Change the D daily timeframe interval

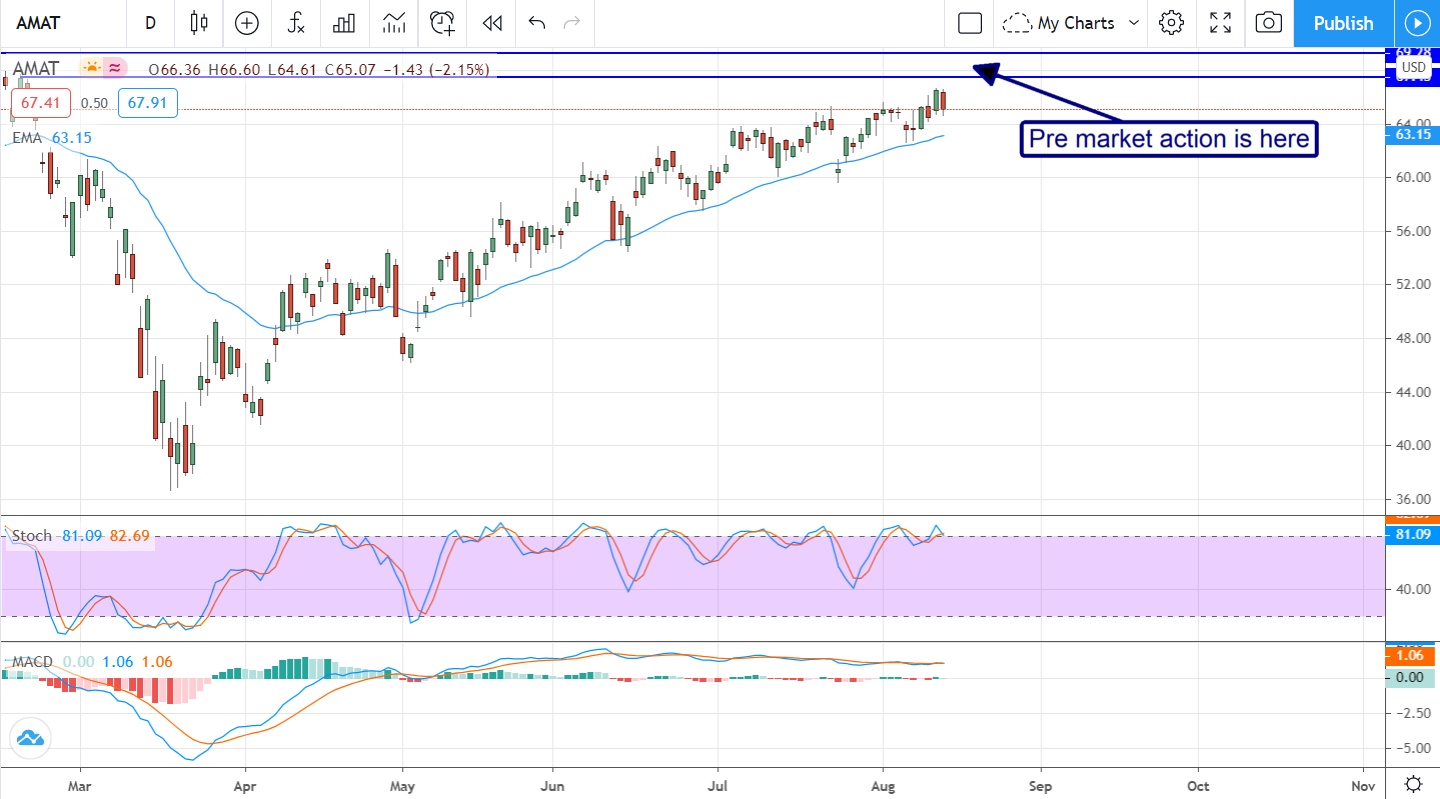(151, 23)
